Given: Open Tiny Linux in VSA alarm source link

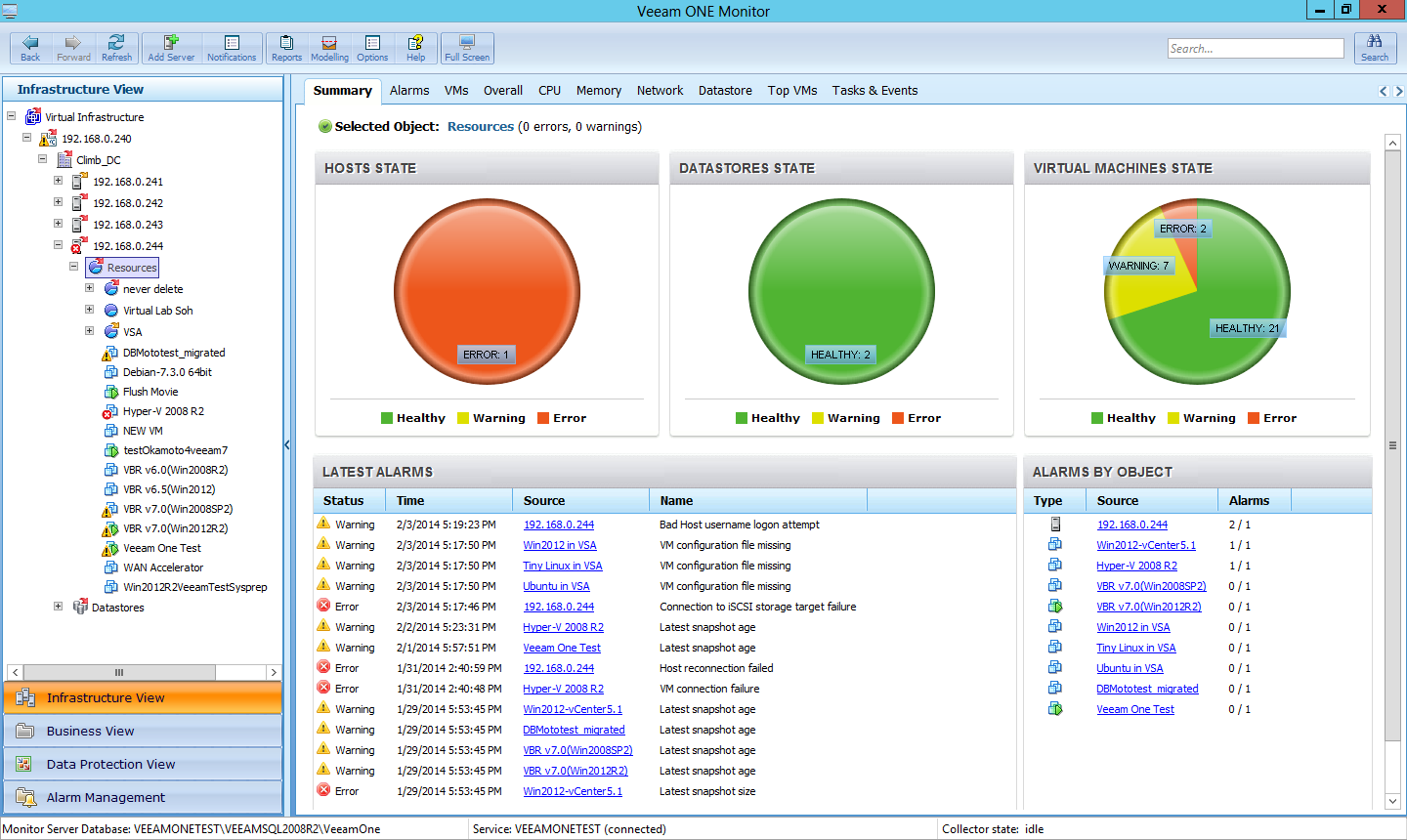Looking at the screenshot, I should (x=563, y=566).
